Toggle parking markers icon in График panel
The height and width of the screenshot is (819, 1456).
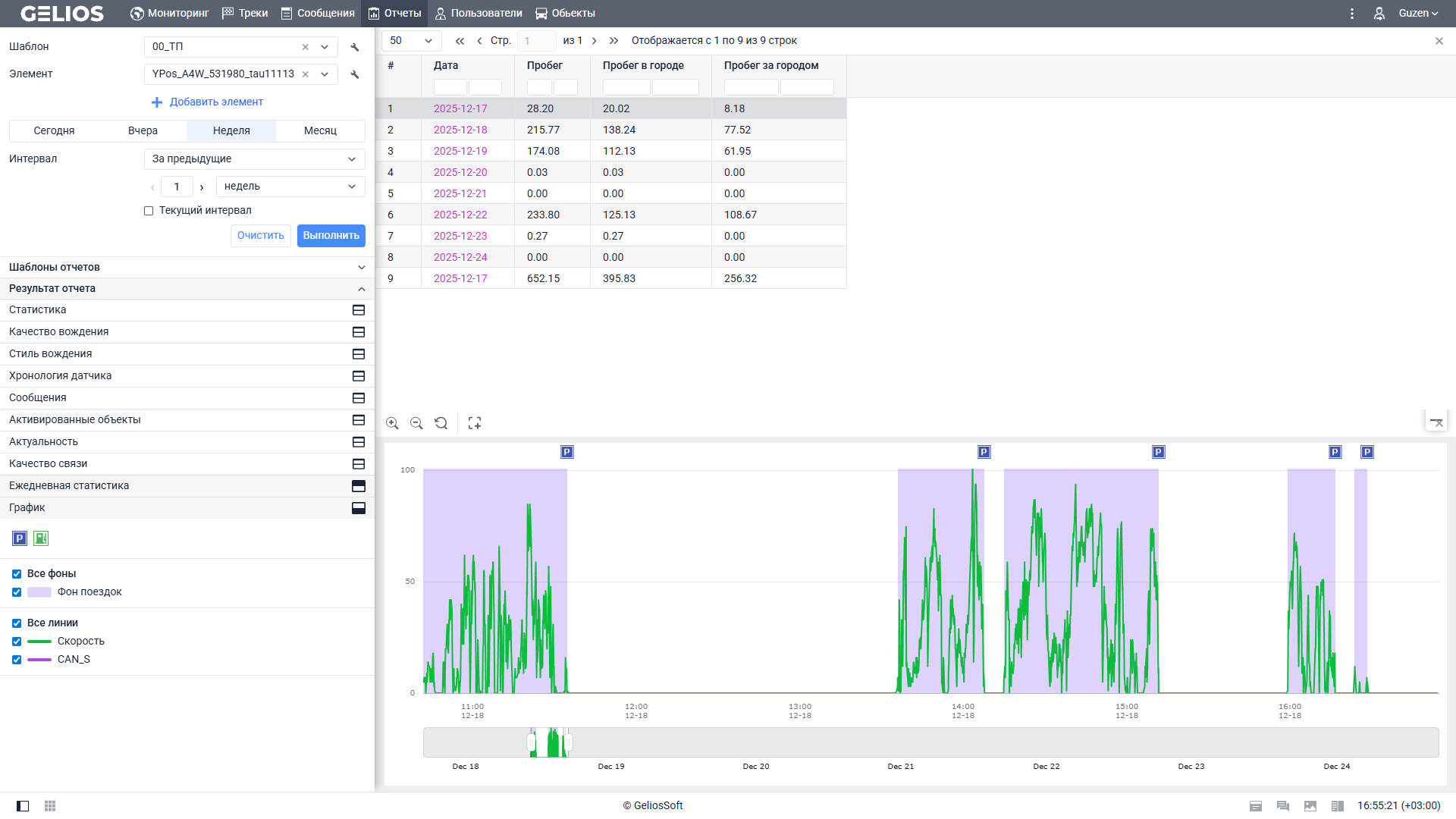(x=20, y=538)
